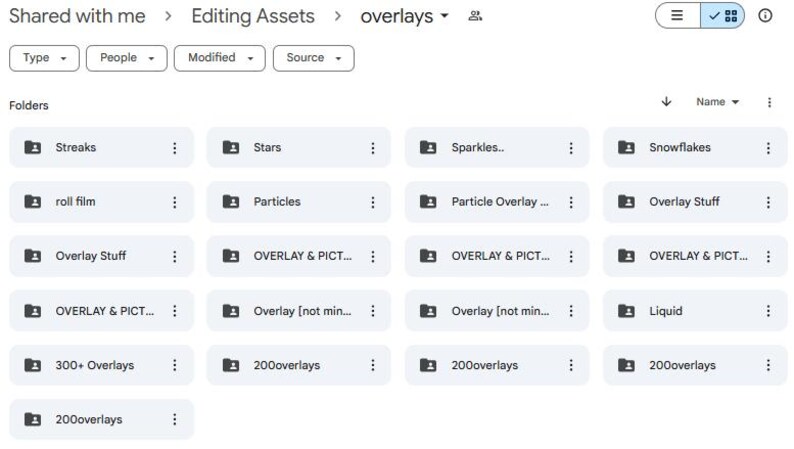Click the shared folder icon beside Streaks

pos(33,147)
